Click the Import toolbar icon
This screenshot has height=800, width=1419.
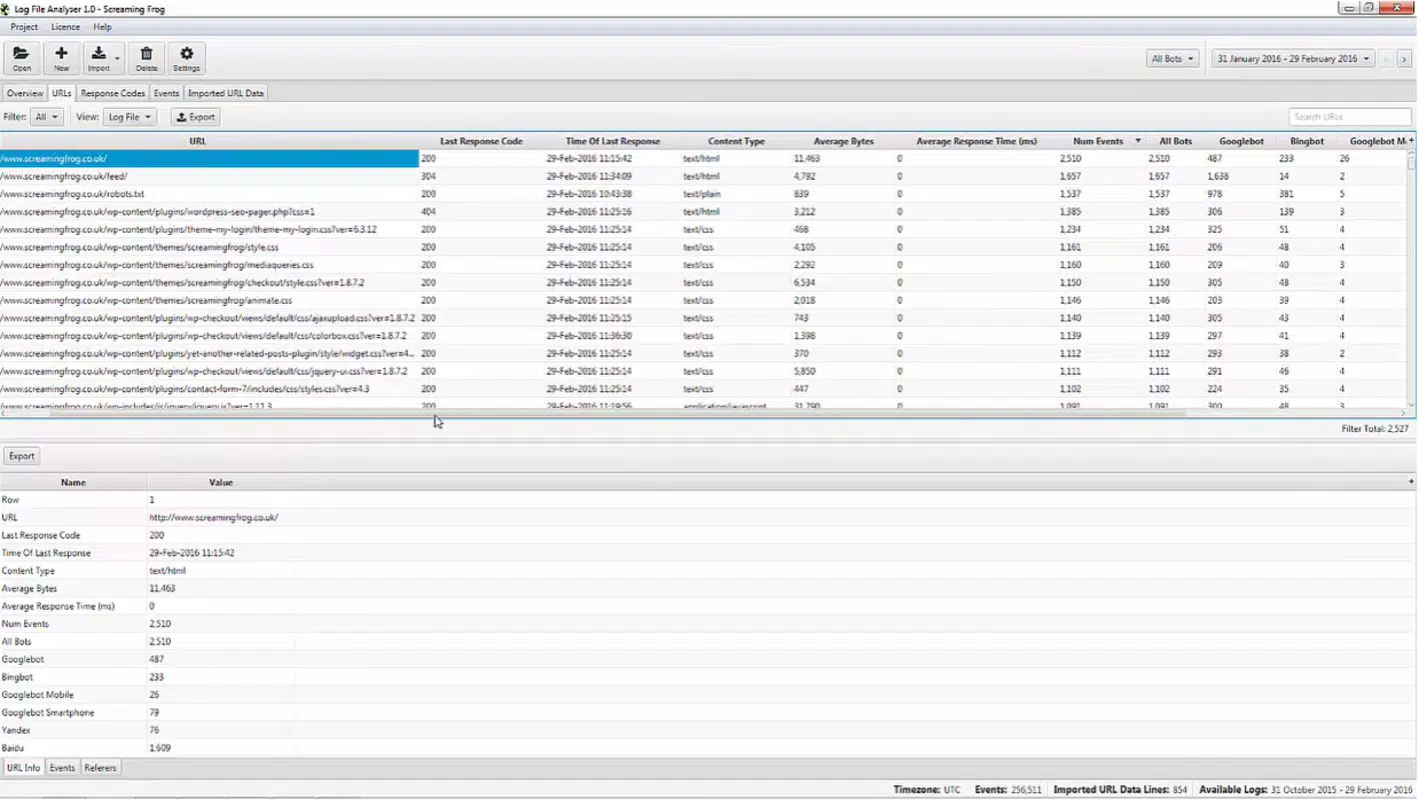(x=98, y=58)
